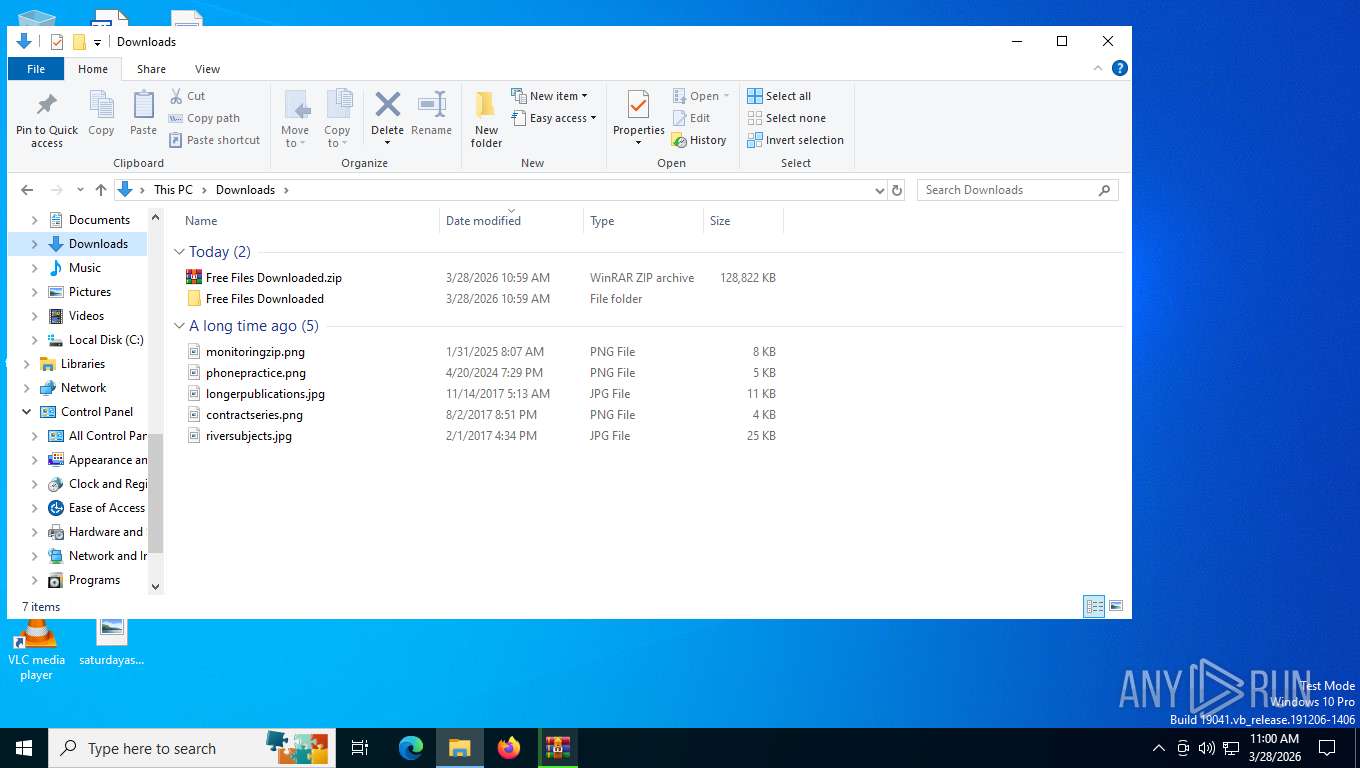This screenshot has width=1360, height=768.
Task: Select Pictures in navigation pane
Action: (90, 292)
